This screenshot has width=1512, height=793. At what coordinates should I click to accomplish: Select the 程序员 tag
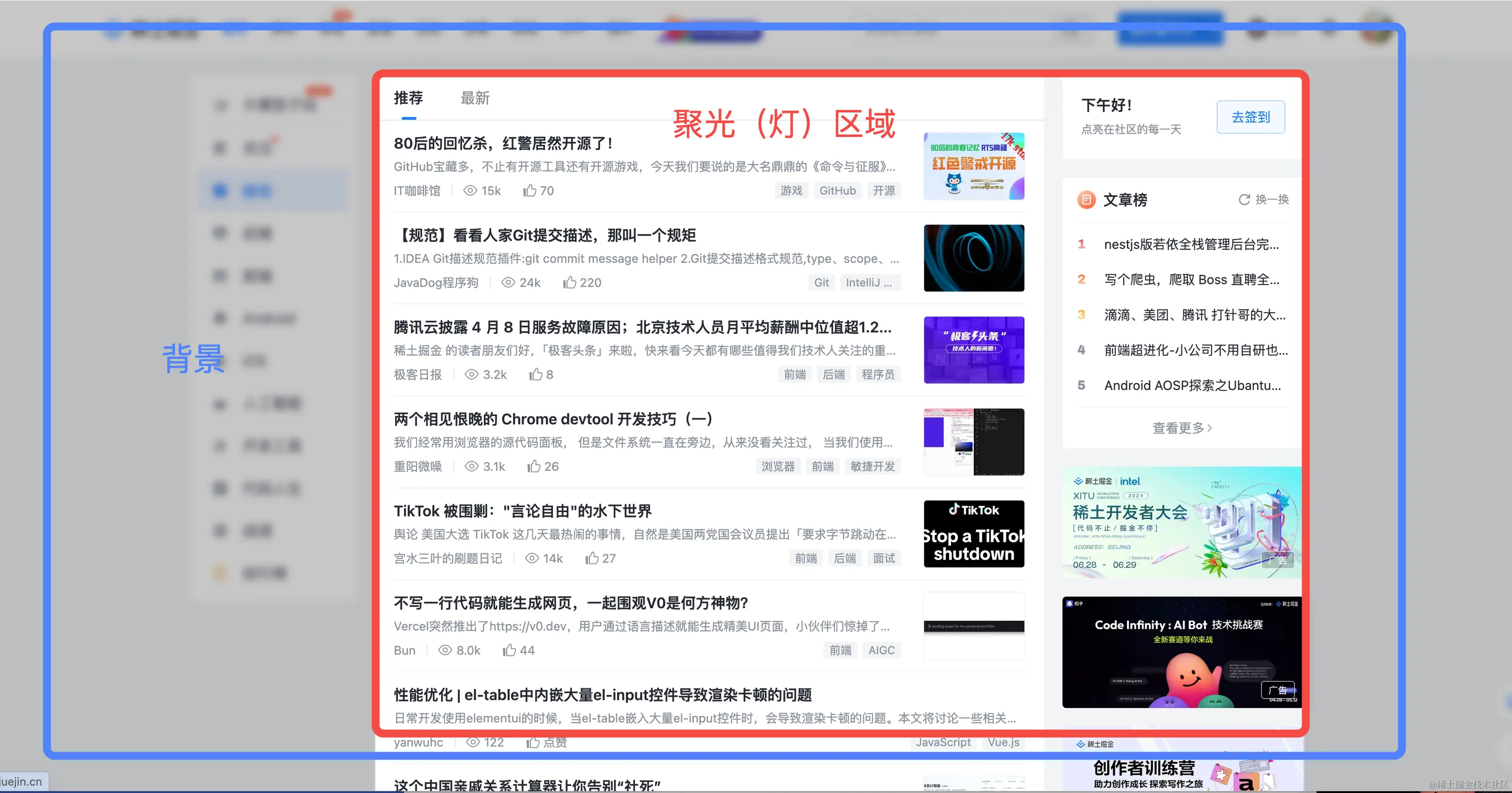pos(878,374)
